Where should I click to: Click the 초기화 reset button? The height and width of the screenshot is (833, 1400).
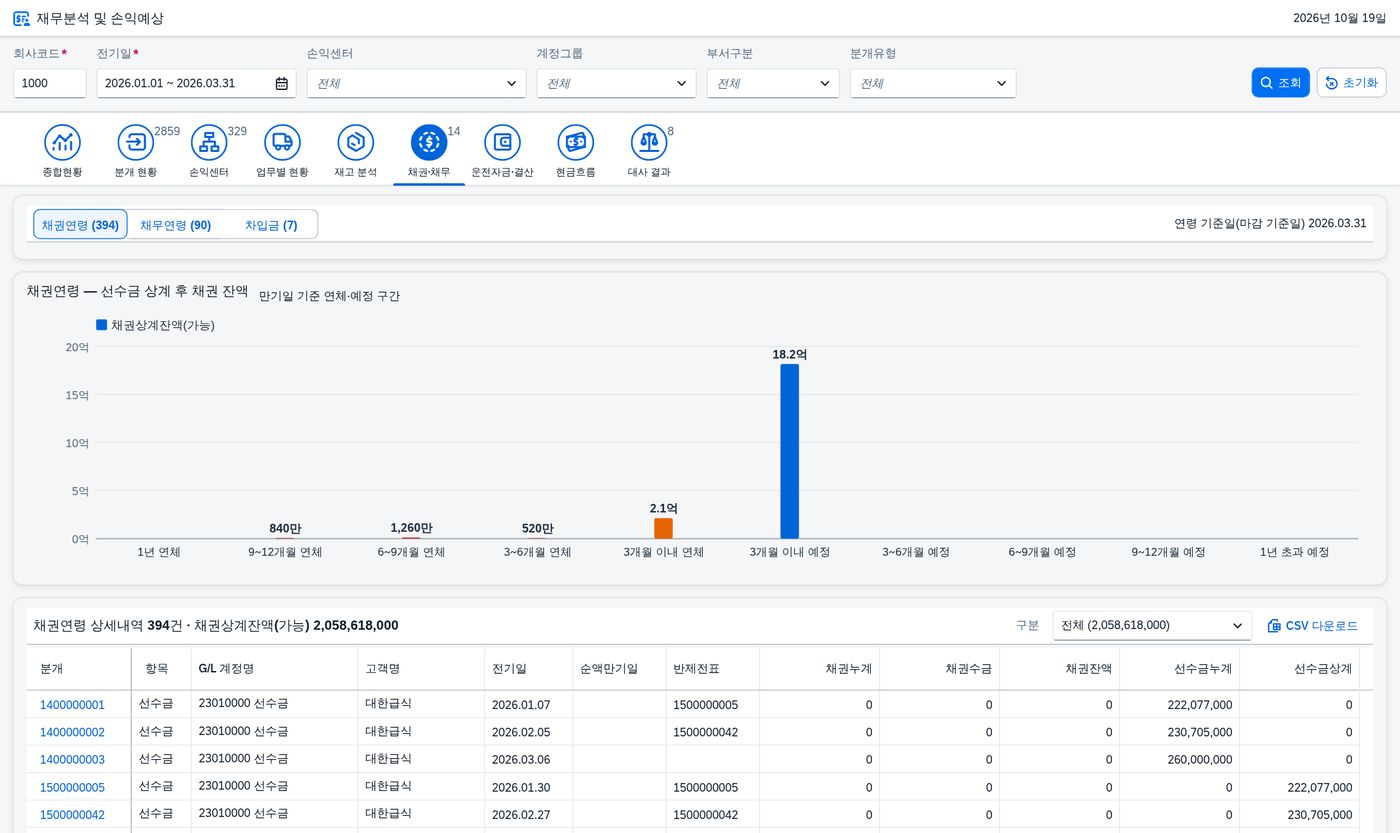[1351, 83]
